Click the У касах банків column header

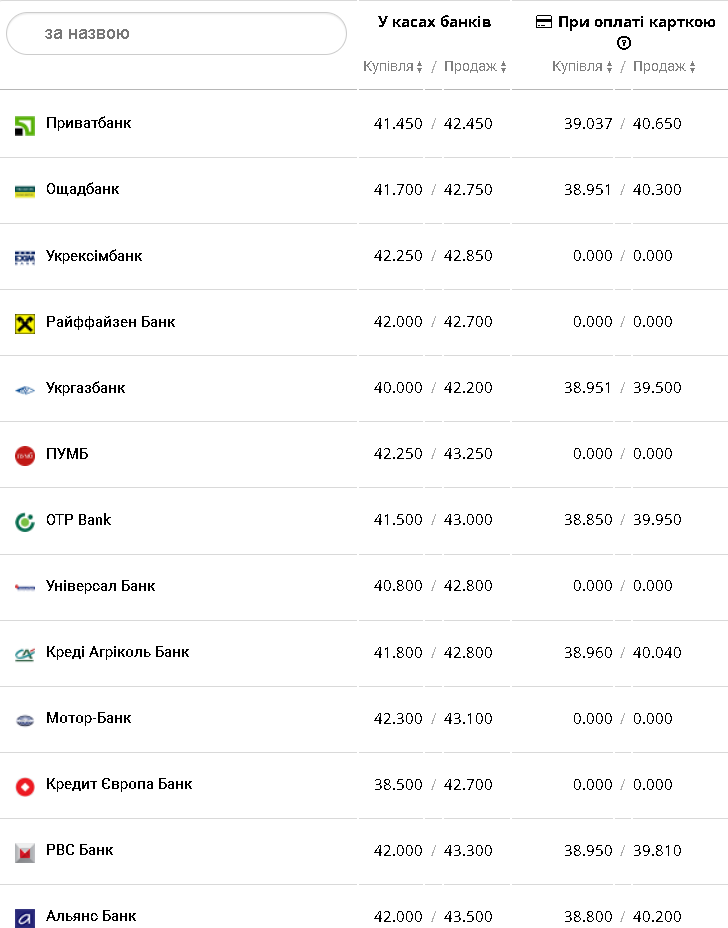pyautogui.click(x=434, y=22)
